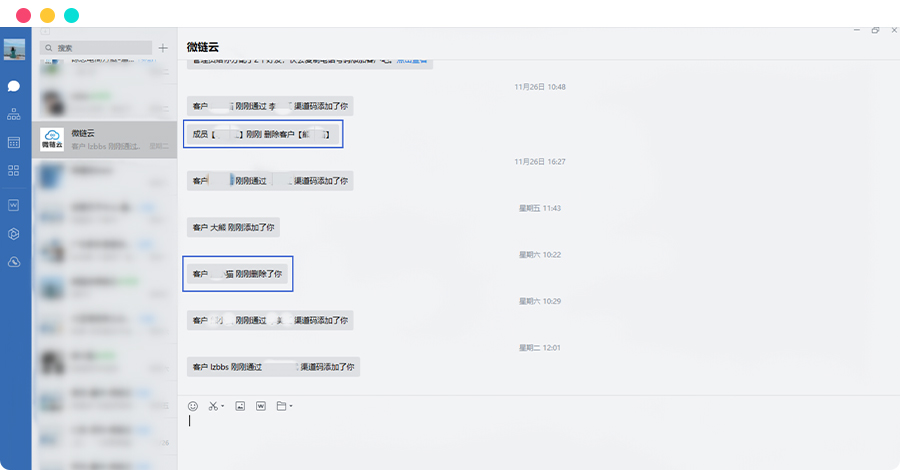This screenshot has height=470, width=900.
Task: Click in the message input area
Action: [540, 435]
